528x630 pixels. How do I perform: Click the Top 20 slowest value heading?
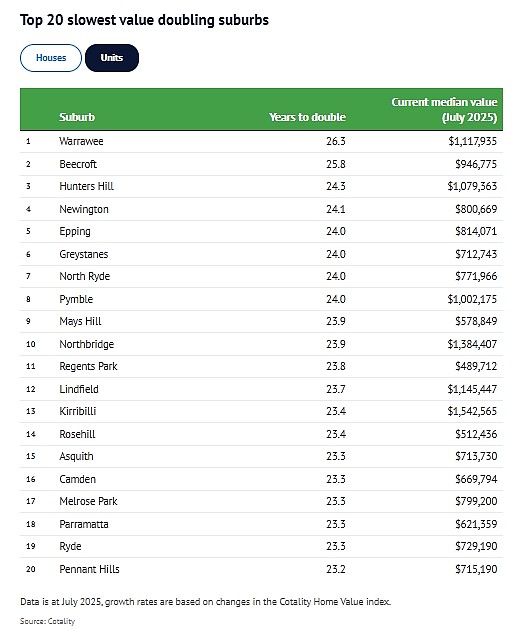pyautogui.click(x=144, y=20)
